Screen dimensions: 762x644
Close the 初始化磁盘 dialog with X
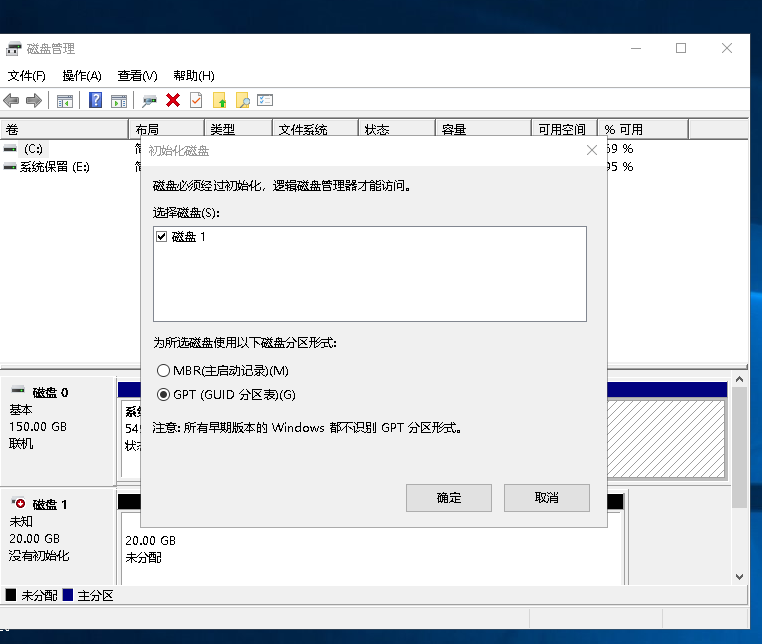pyautogui.click(x=592, y=150)
